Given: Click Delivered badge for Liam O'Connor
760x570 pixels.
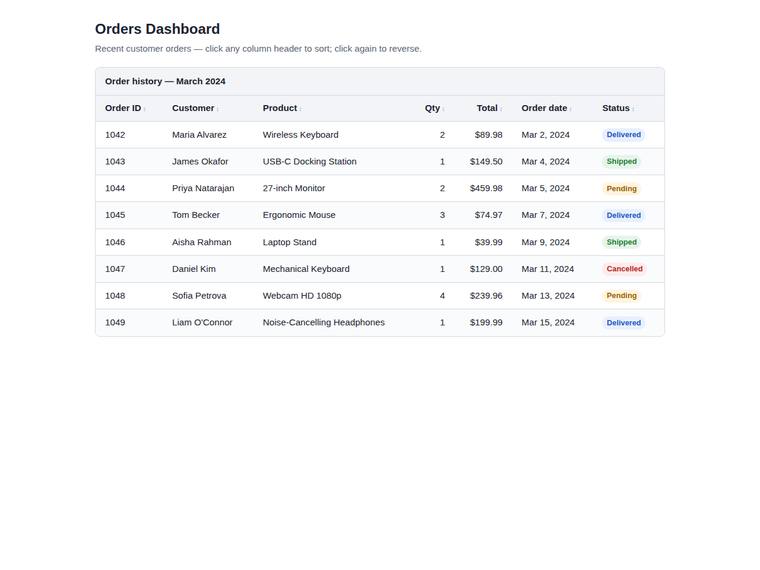Looking at the screenshot, I should 623,323.
